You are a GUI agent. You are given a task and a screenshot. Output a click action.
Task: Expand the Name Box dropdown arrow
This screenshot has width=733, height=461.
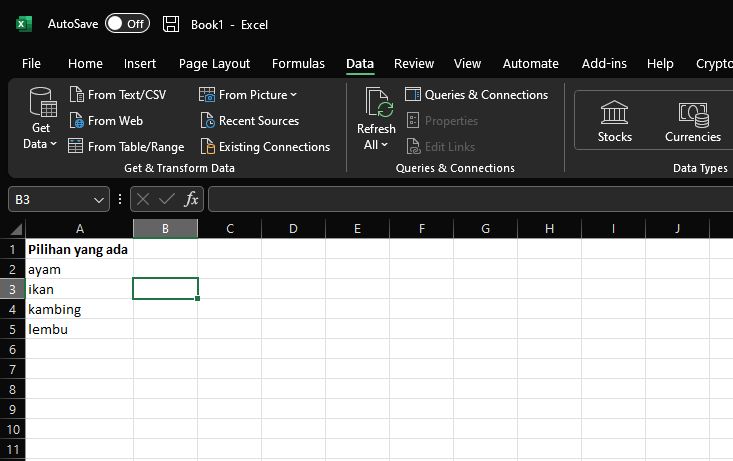pos(99,200)
